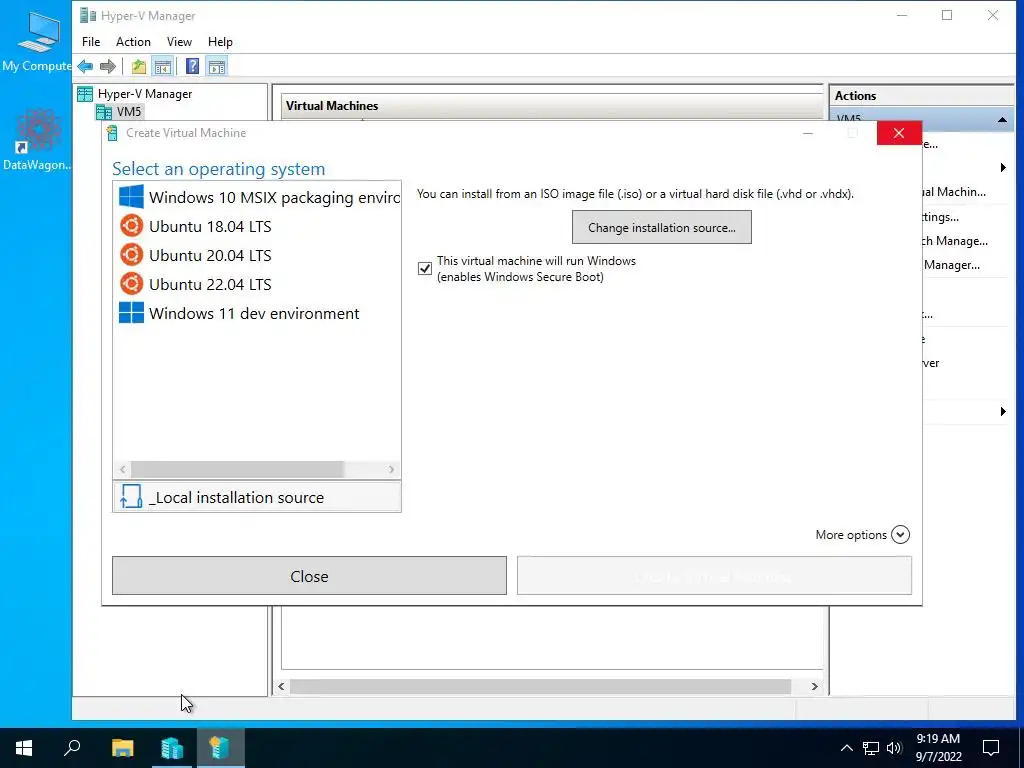Screen dimensions: 1024x768
Task: Click the Close button in Create Virtual Machine
Action: (309, 576)
